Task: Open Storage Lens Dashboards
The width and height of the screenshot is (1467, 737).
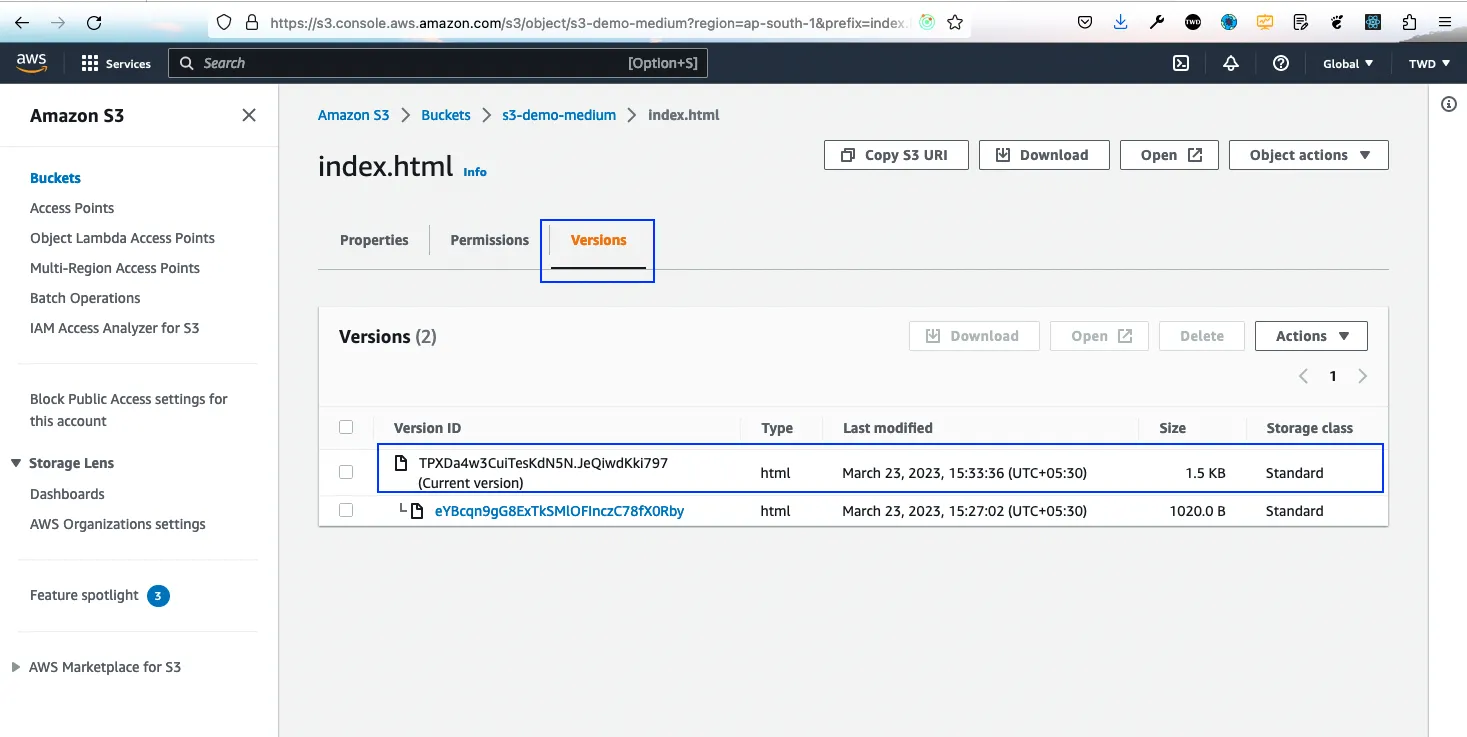Action: [x=67, y=494]
